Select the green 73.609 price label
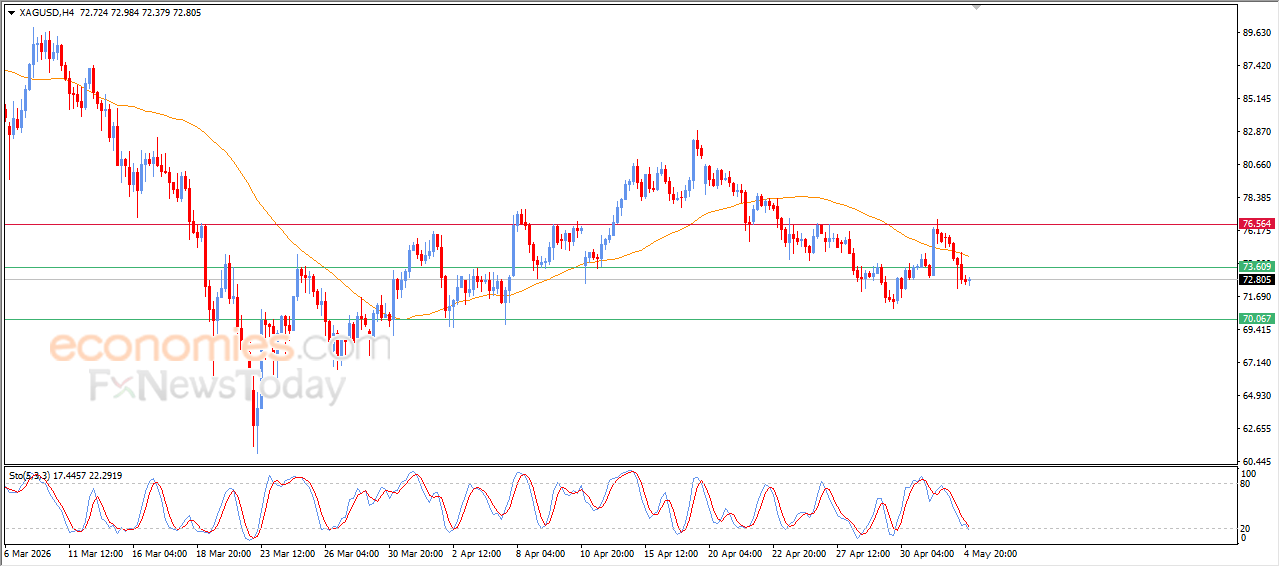 coord(1256,267)
